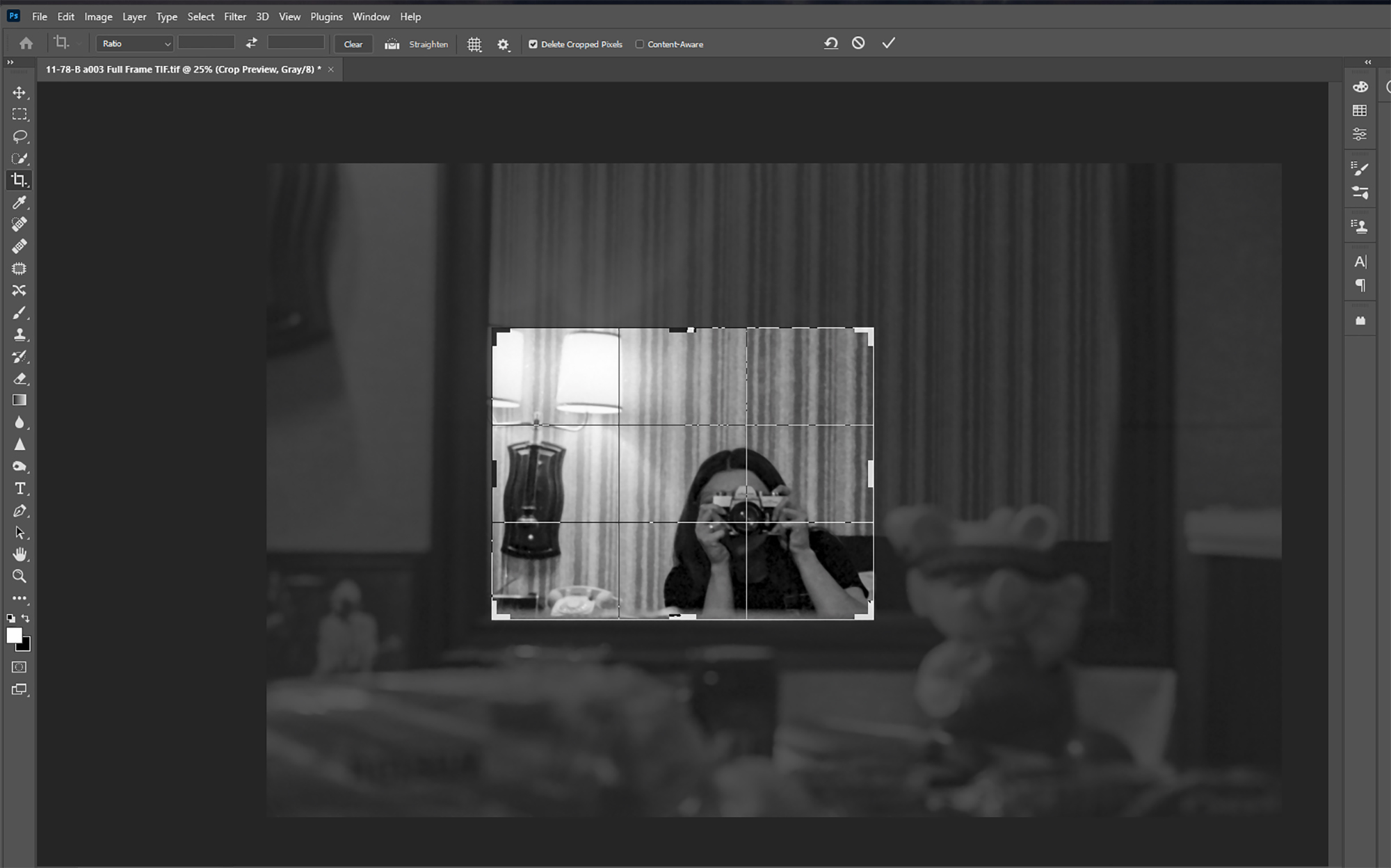
Task: Select the Eyedropper tool
Action: [19, 202]
